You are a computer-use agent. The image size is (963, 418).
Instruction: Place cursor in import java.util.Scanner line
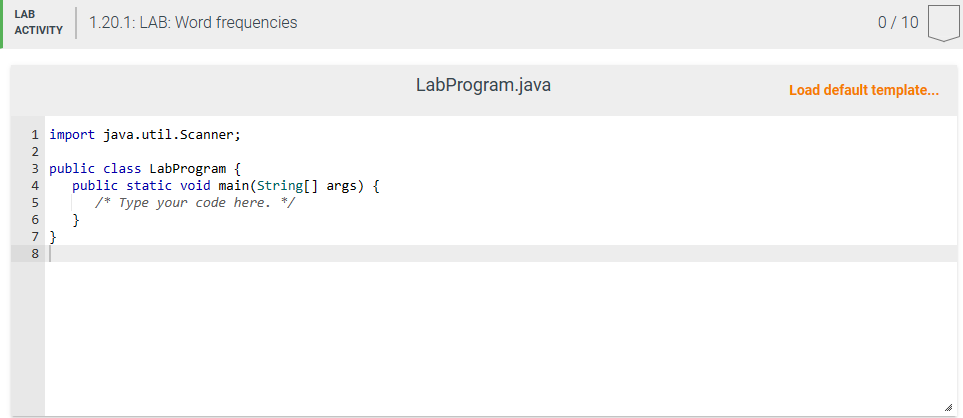[145, 135]
